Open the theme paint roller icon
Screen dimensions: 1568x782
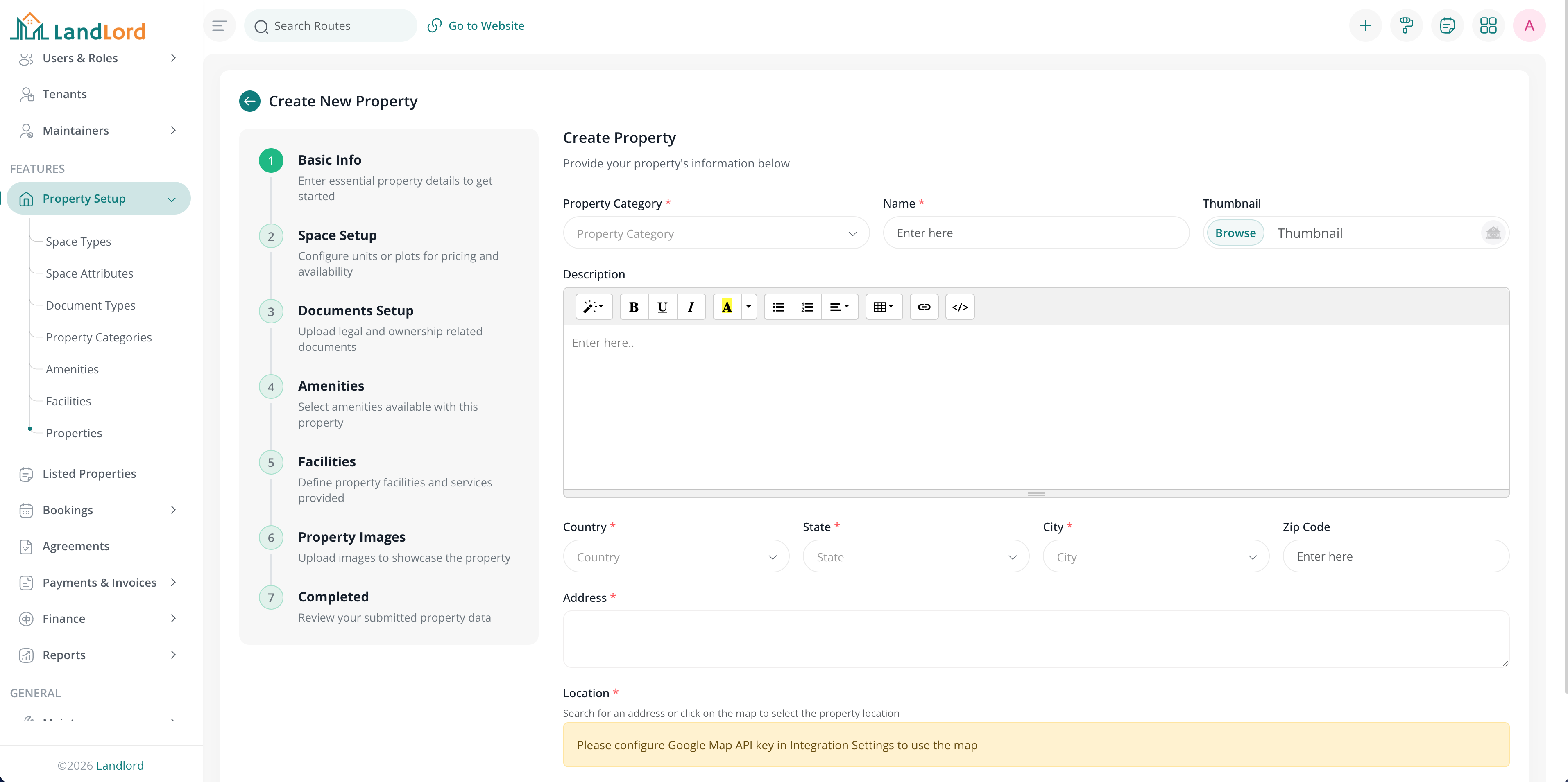1406,25
